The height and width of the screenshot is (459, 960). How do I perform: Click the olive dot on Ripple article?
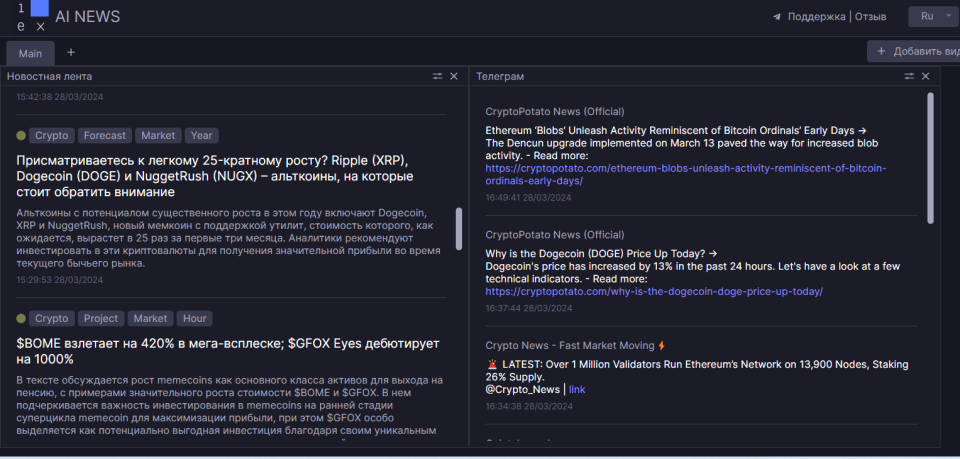(21, 135)
